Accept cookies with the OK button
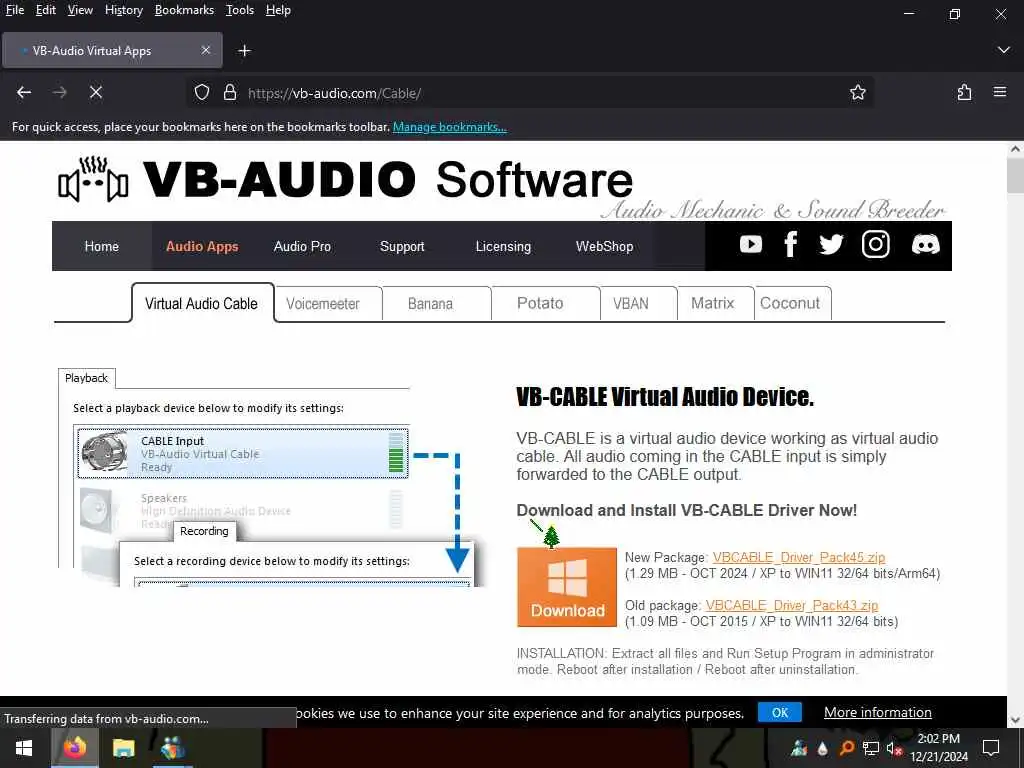Image resolution: width=1024 pixels, height=768 pixels. pos(780,712)
